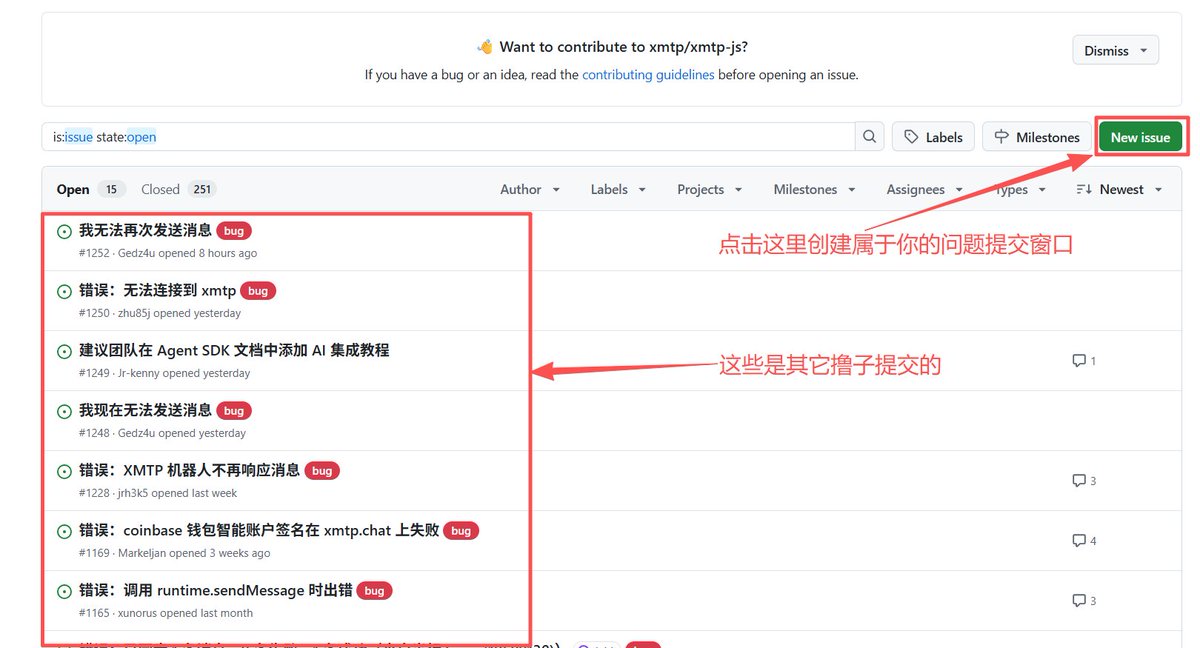
Task: Click the 251 closed count badge
Action: point(202,189)
